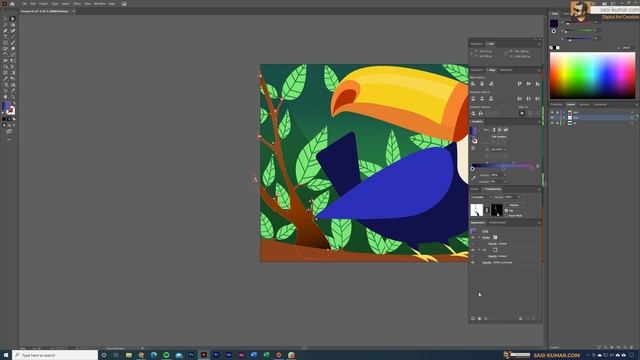Select the Hand tool
Viewport: 640px width, 360px height.
coord(5,97)
